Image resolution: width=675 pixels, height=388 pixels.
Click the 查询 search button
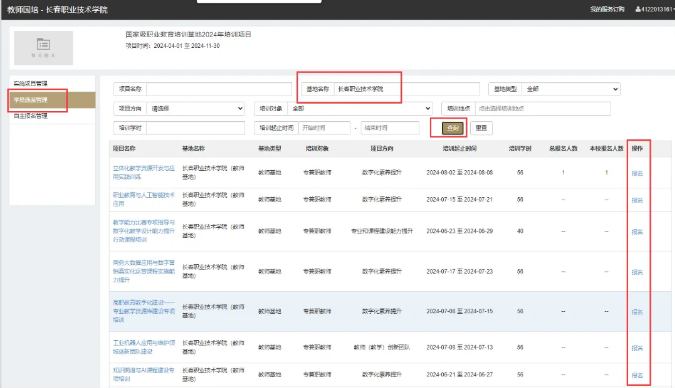pos(452,128)
